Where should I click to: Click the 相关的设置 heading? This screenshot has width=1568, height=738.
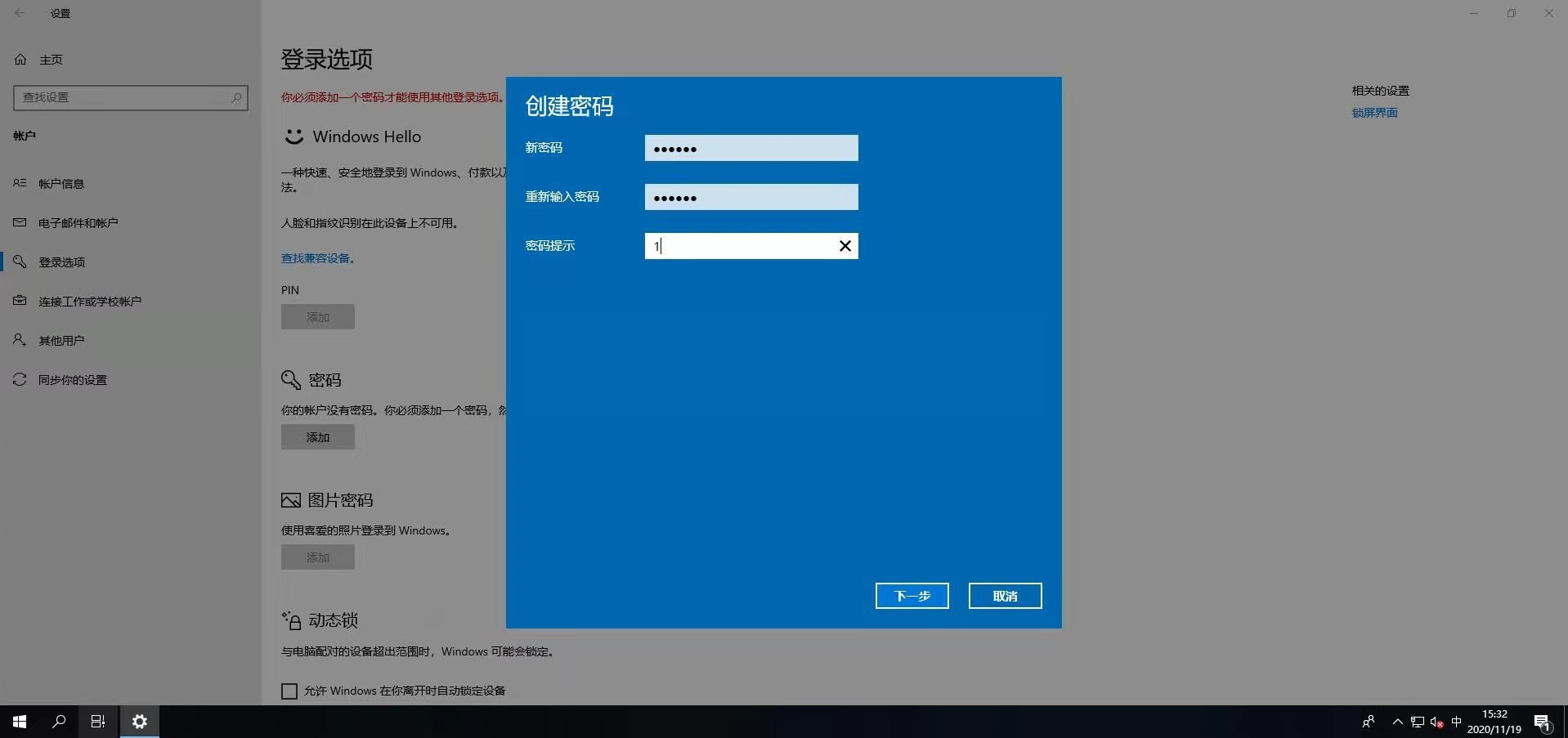click(x=1381, y=91)
